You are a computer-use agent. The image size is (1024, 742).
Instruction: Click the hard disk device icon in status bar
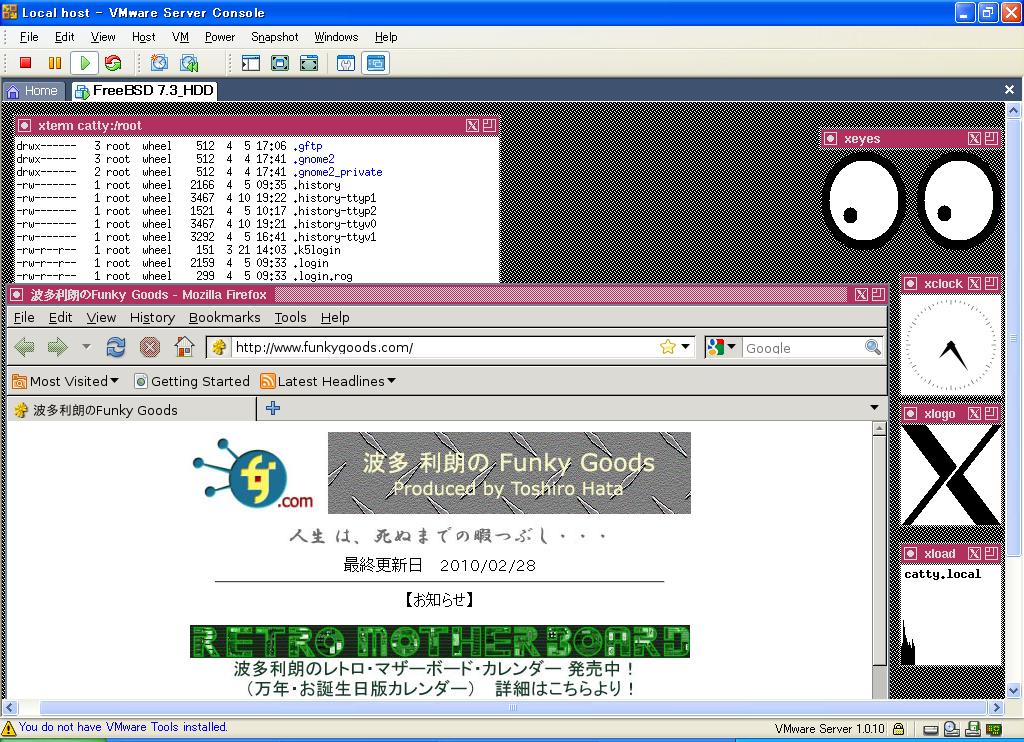(x=931, y=729)
